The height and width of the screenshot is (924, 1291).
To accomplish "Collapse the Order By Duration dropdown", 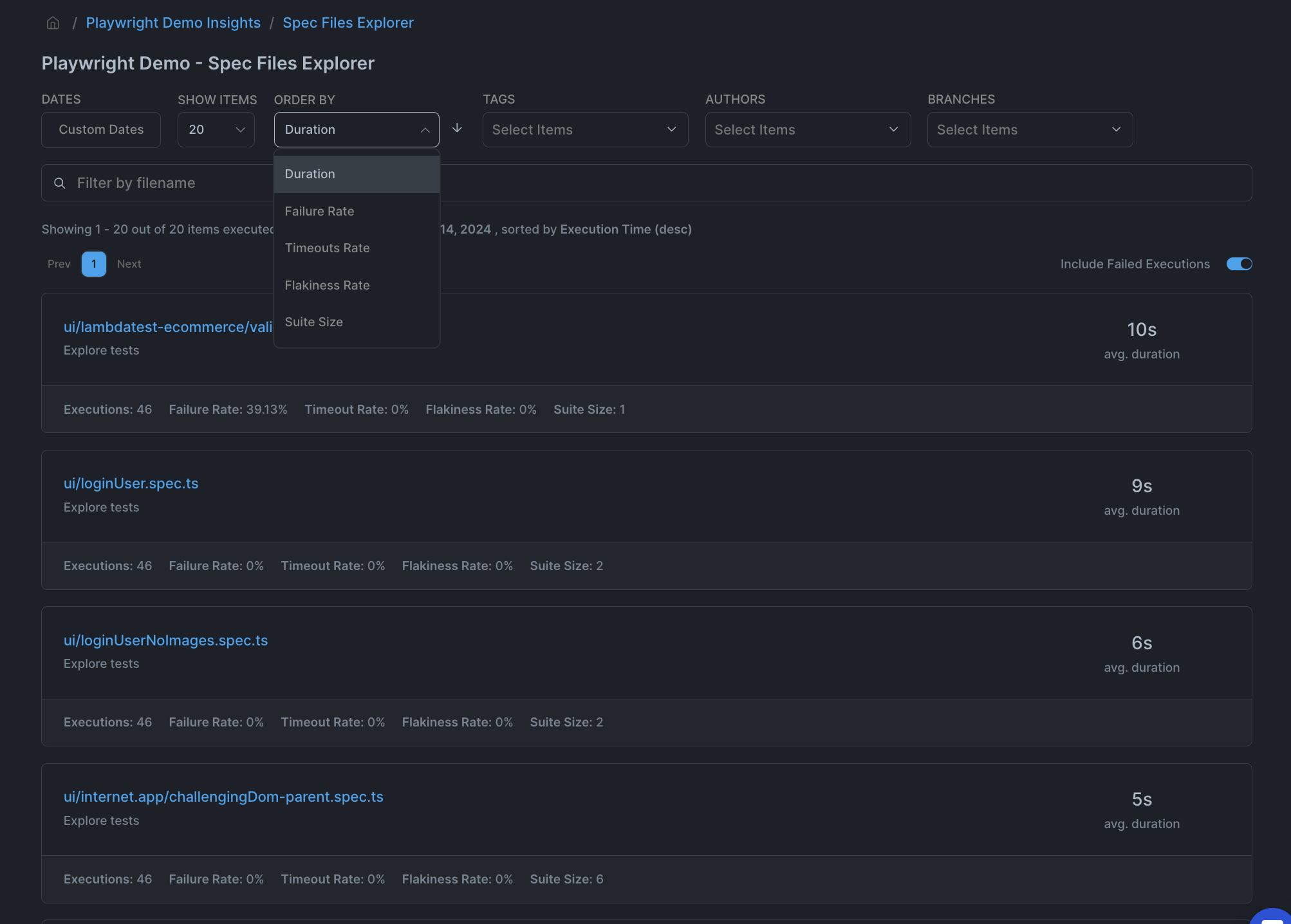I will point(356,129).
